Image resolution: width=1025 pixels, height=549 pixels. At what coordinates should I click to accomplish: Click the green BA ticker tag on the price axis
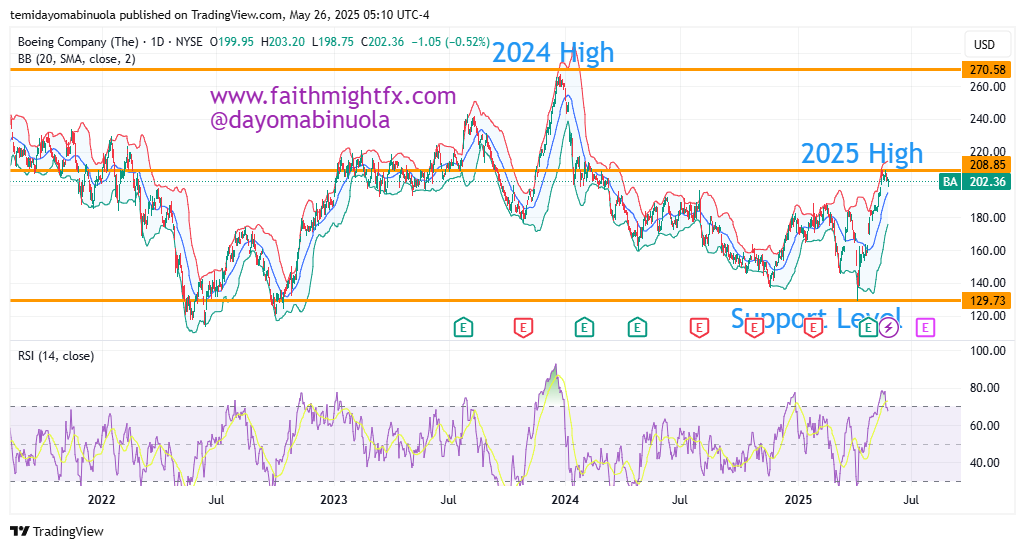[x=950, y=182]
